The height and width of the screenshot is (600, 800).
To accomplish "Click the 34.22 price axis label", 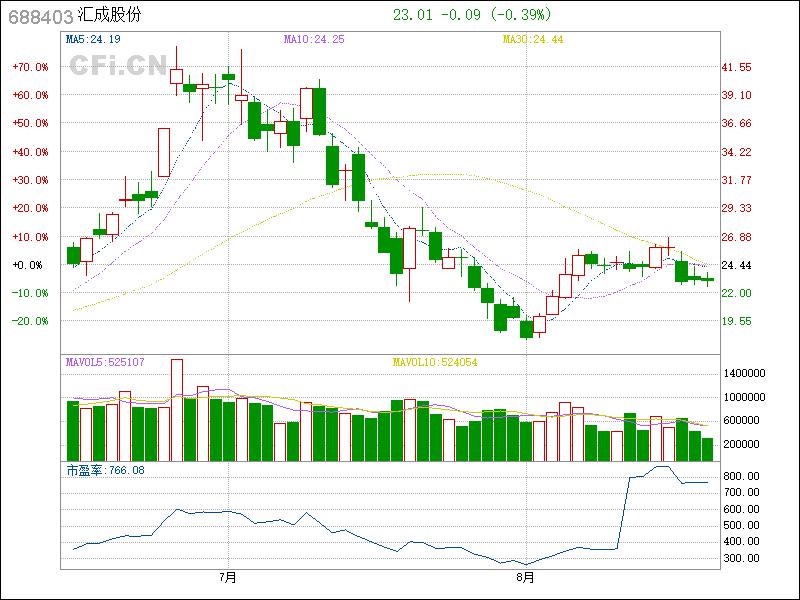I will 736,152.
